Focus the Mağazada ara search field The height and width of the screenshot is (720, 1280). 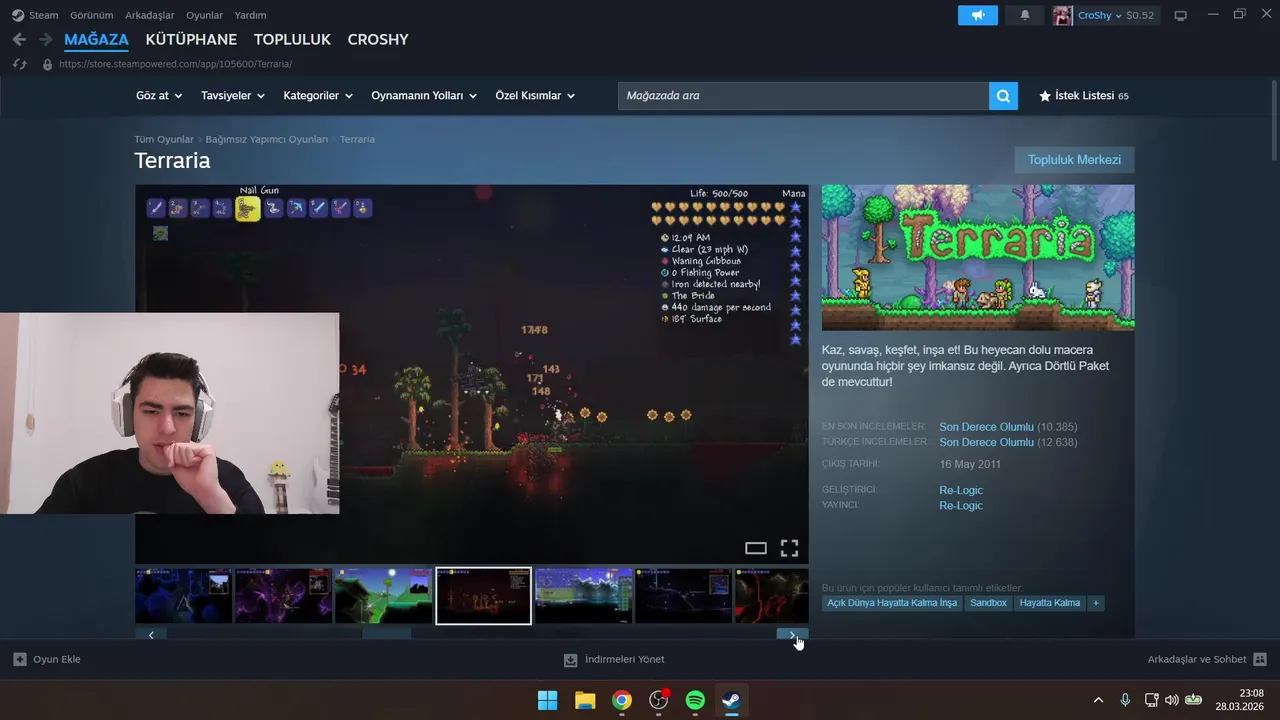tap(803, 96)
